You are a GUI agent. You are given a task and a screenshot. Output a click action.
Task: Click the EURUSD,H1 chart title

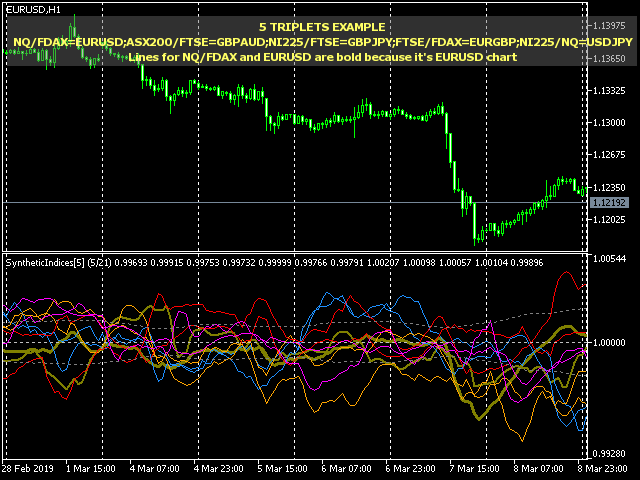33,9
